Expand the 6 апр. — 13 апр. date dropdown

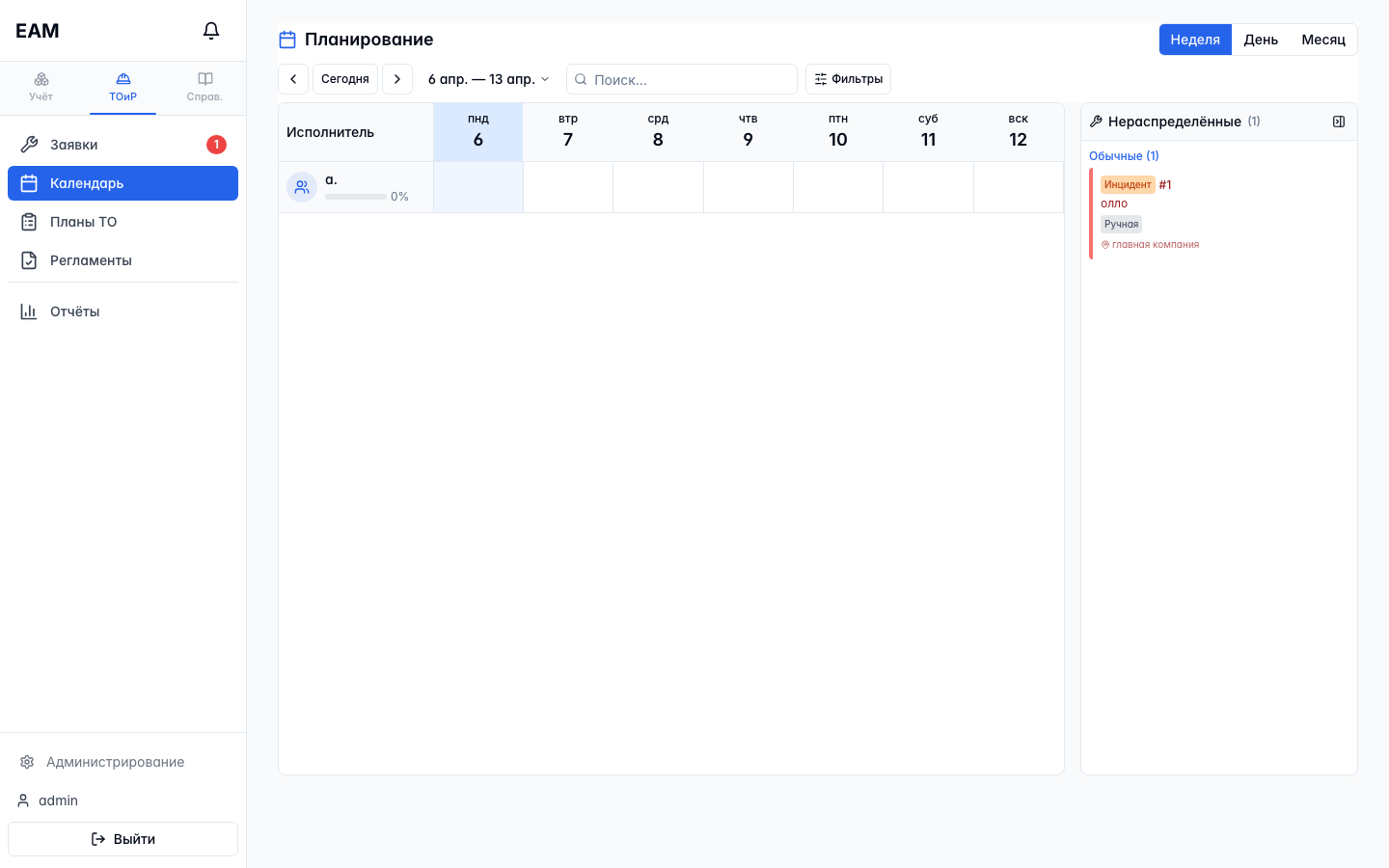tap(488, 79)
